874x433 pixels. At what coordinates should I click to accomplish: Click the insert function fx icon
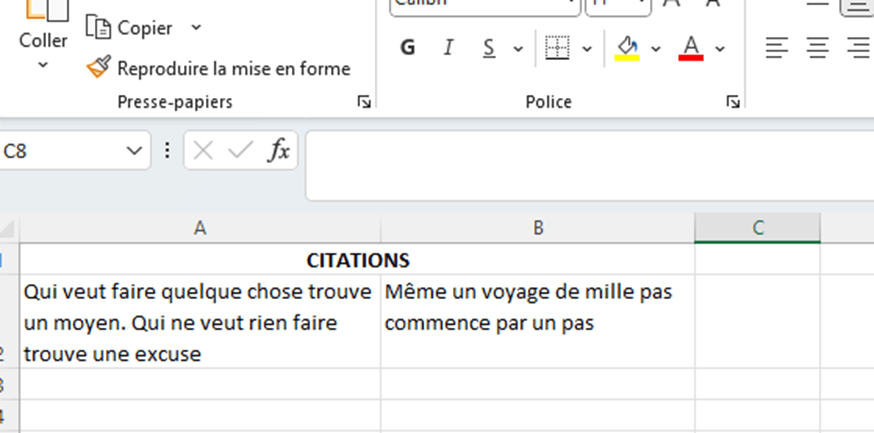279,151
